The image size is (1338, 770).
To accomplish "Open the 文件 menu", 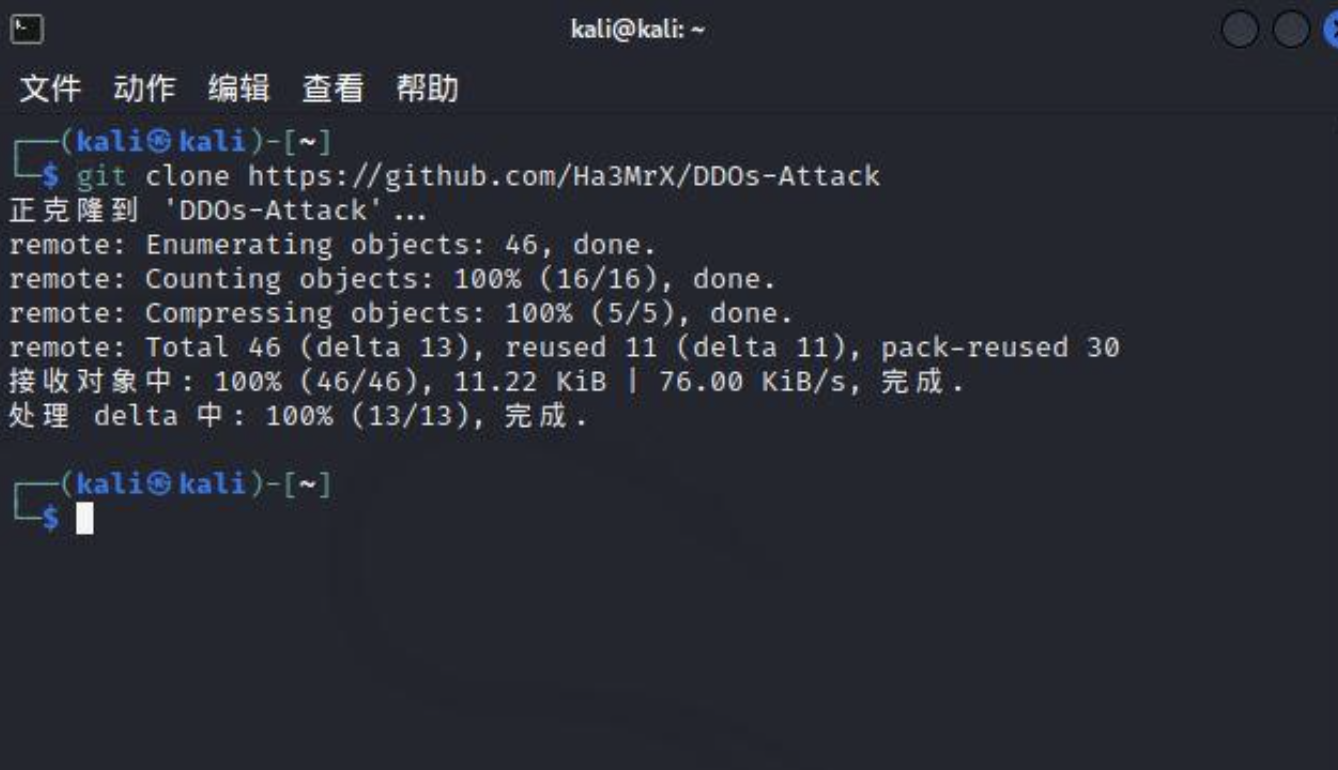I will click(50, 89).
